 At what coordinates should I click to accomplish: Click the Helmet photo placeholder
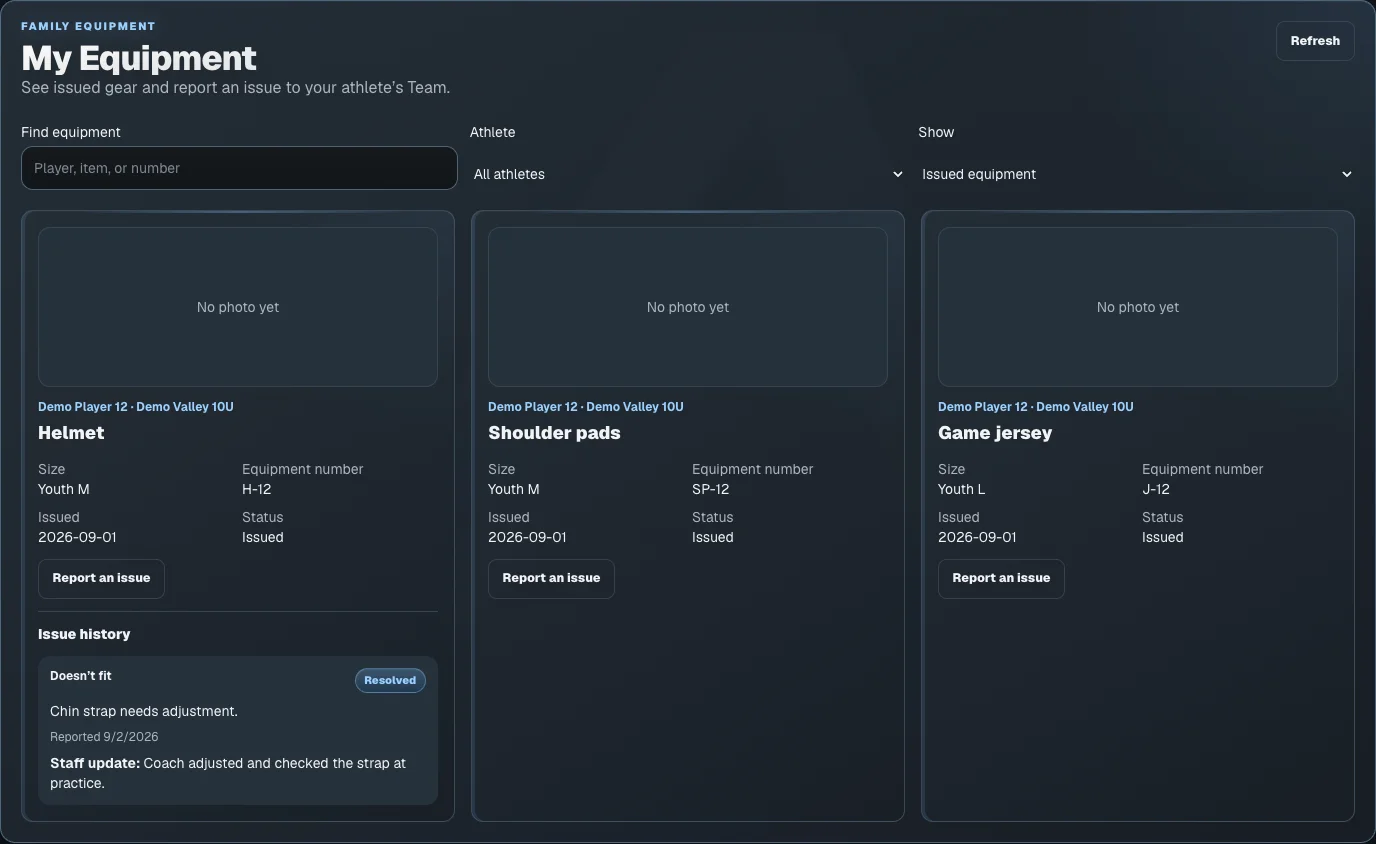click(238, 307)
